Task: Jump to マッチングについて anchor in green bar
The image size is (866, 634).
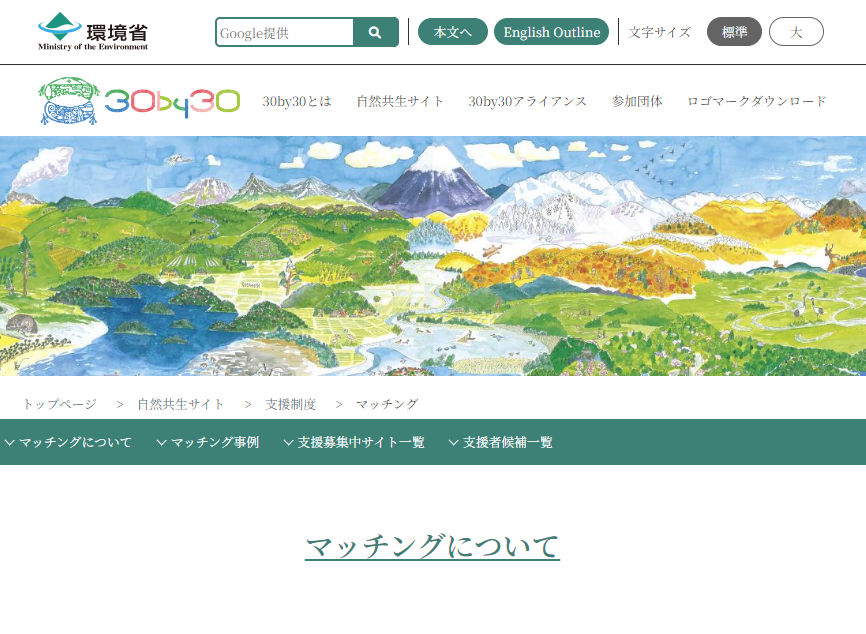Action: pos(69,442)
